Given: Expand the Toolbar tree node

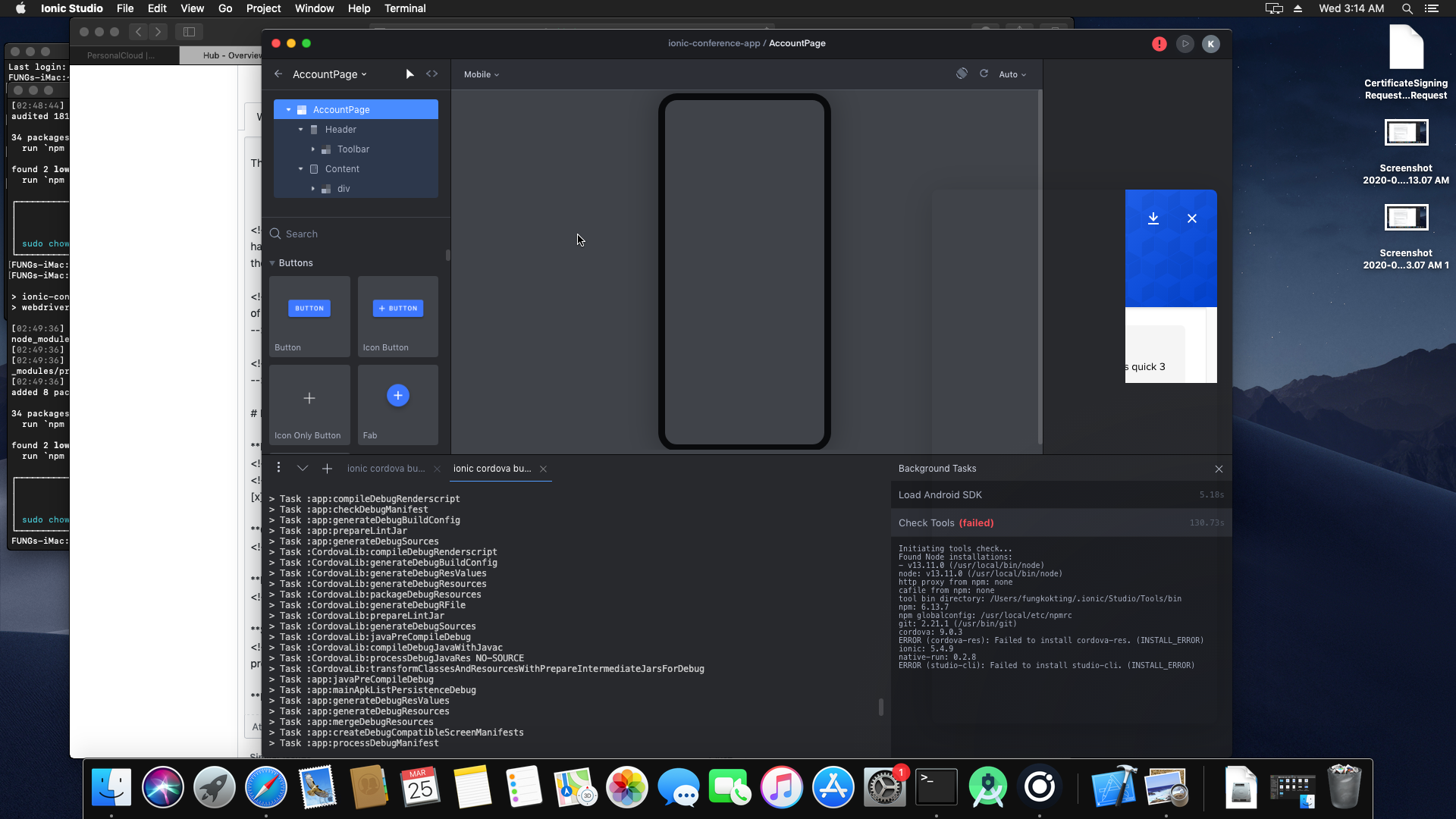Looking at the screenshot, I should [x=313, y=149].
